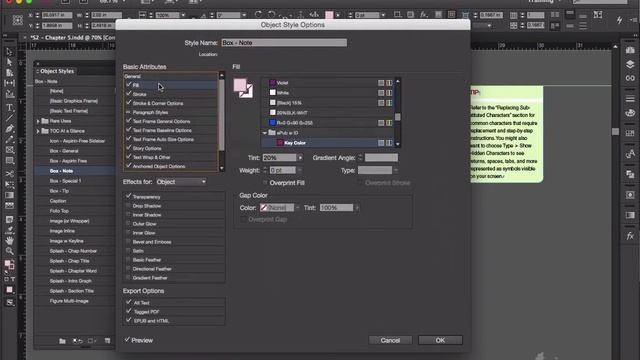Select the Hand tool
Image resolution: width=640 pixels, height=360 pixels.
coord(9,240)
